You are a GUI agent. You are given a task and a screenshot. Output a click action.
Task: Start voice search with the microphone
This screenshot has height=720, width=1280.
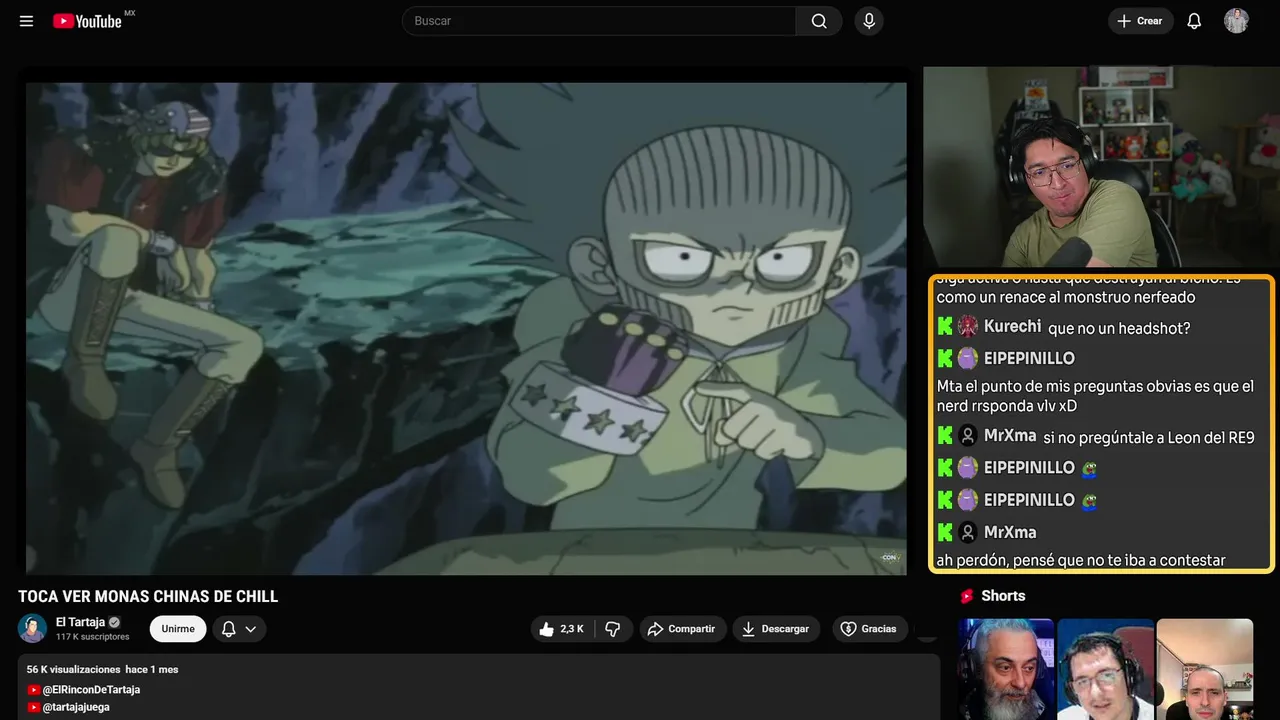(869, 21)
